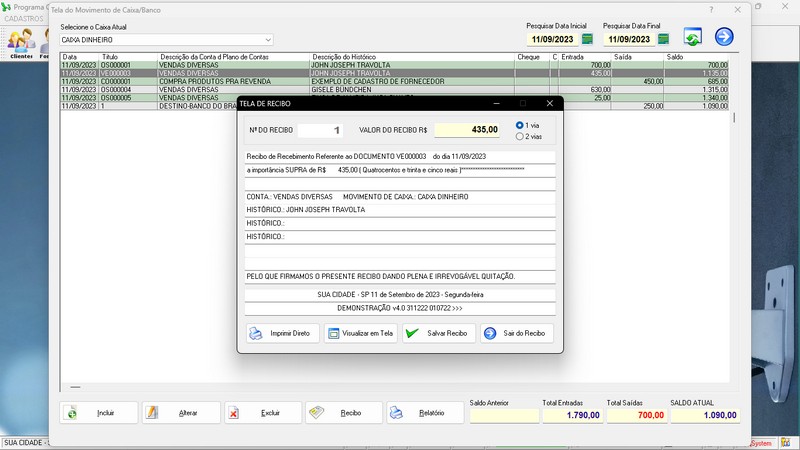Click the Imprimir Direto button
The height and width of the screenshot is (450, 800).
(282, 333)
